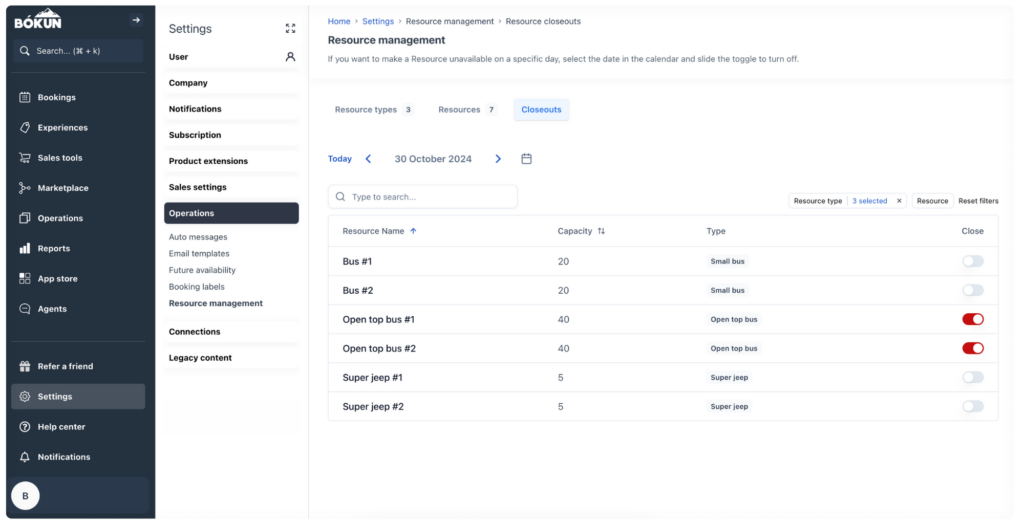Viewport: 1024px width, 524px height.
Task: Click the Refer a friend gift icon
Action: [25, 366]
